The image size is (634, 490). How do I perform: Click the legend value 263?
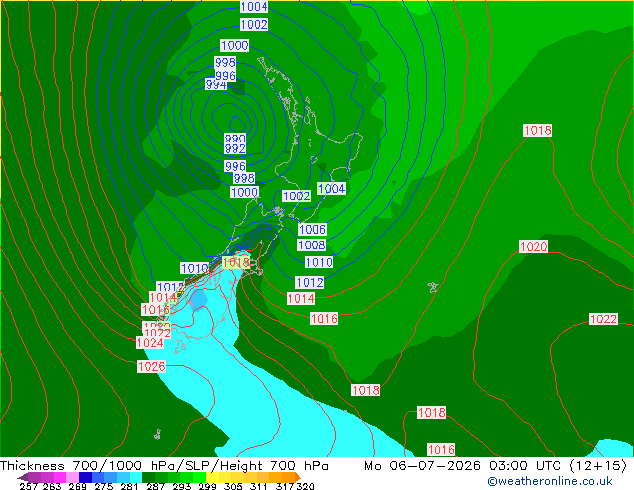[52, 486]
